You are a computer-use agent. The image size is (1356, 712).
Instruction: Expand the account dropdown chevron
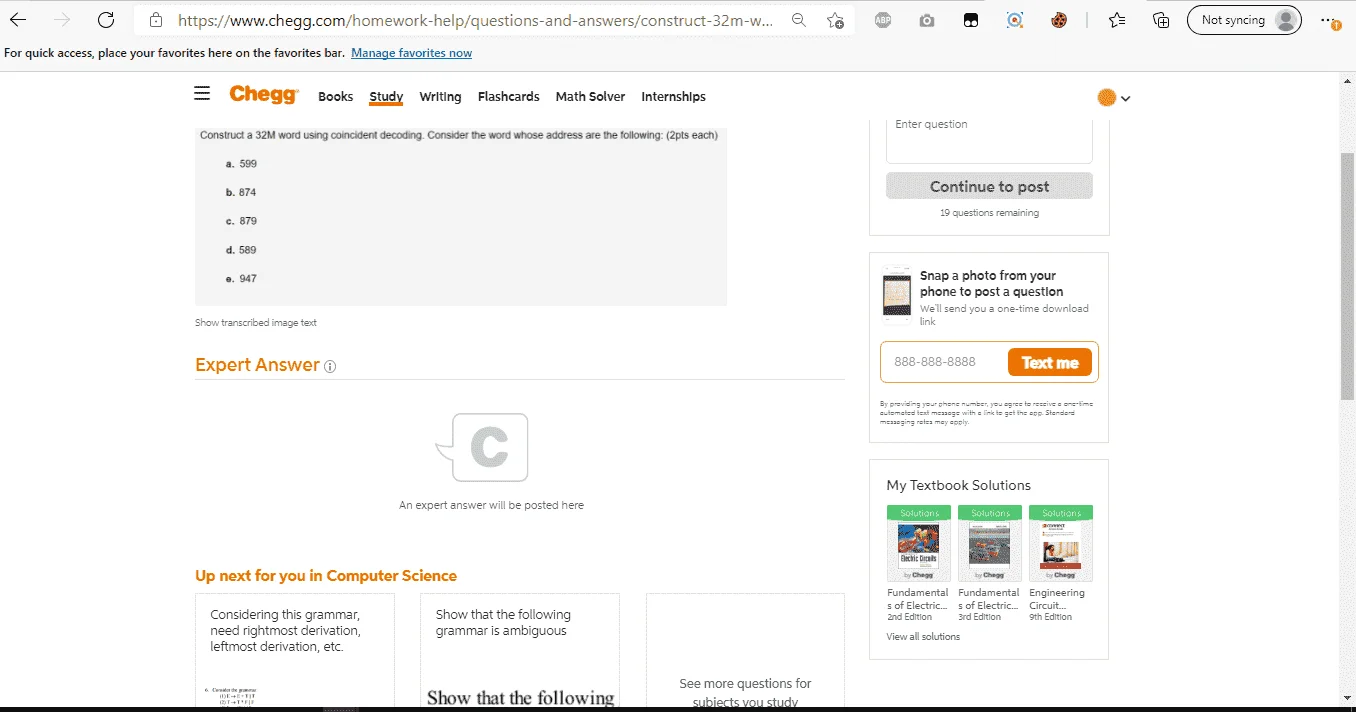point(1126,98)
